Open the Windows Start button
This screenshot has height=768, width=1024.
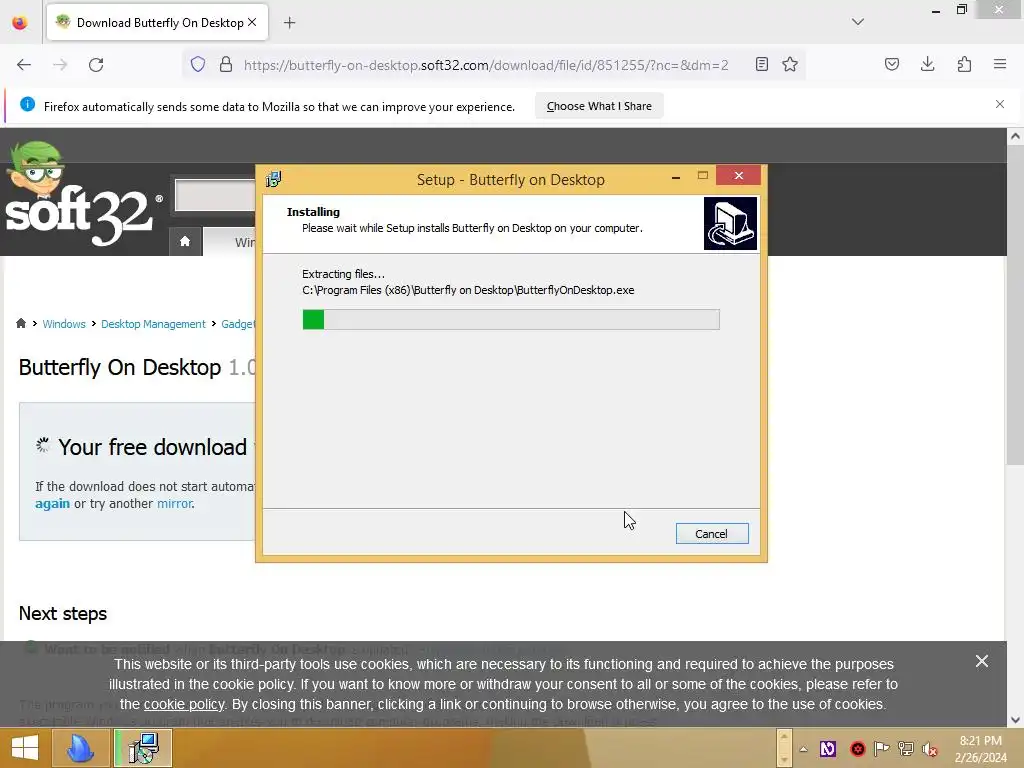(25, 748)
